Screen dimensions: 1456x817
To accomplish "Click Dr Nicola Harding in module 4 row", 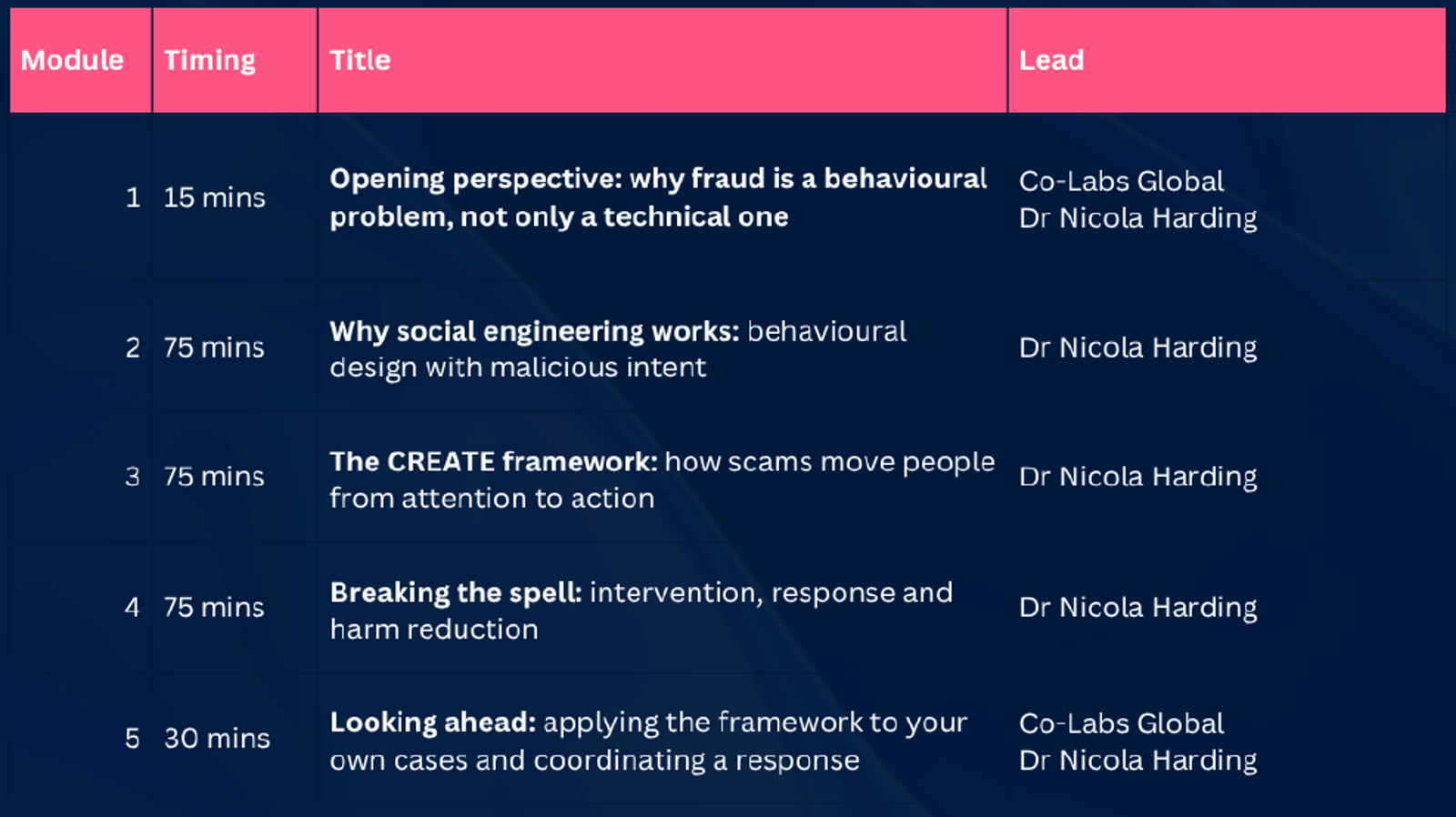I will pyautogui.click(x=1137, y=607).
